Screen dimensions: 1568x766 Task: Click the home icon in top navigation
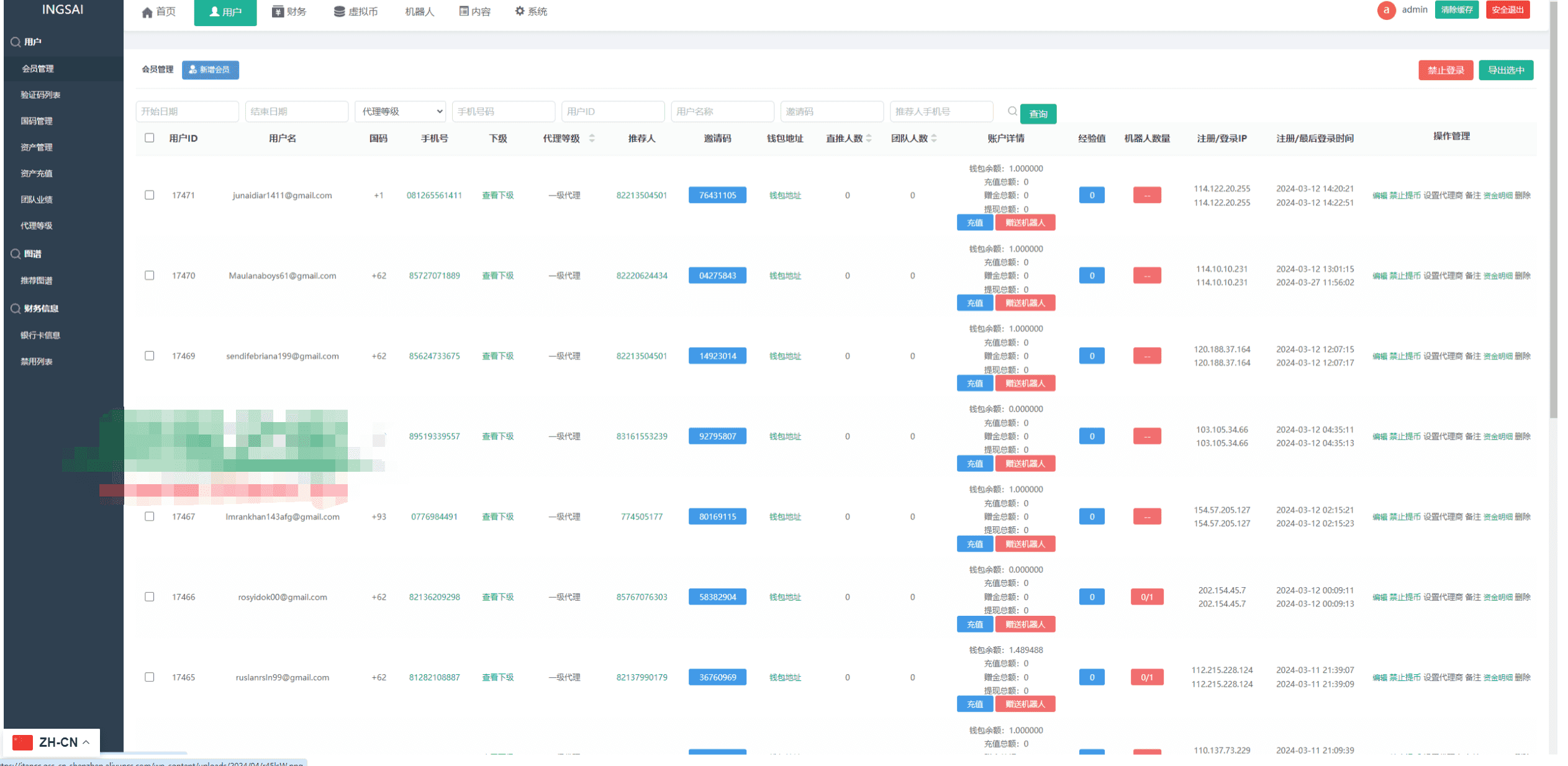(147, 12)
